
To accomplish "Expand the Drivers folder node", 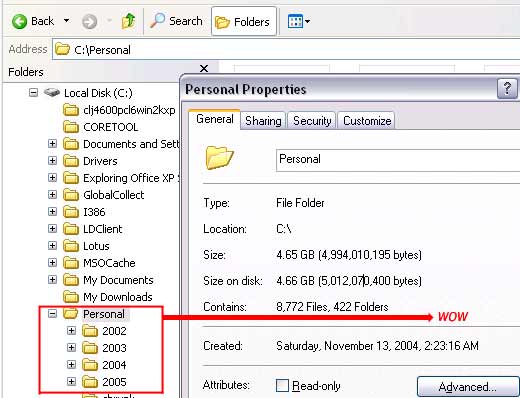I will (52, 160).
